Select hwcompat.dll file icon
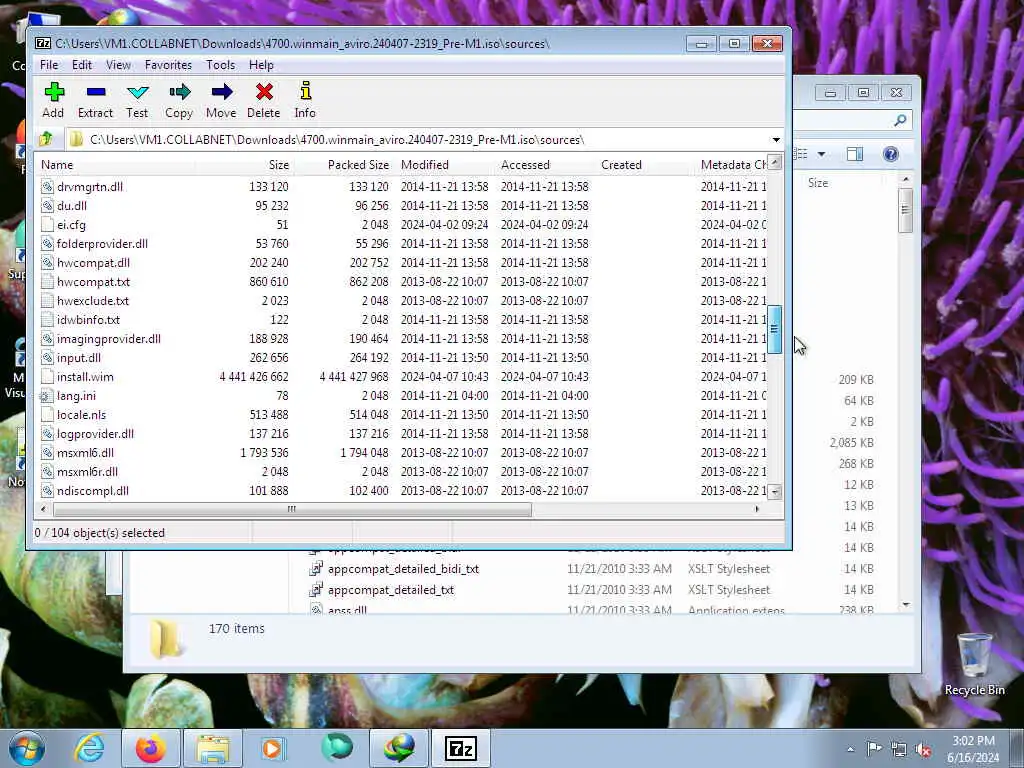The height and width of the screenshot is (768, 1024). (47, 263)
